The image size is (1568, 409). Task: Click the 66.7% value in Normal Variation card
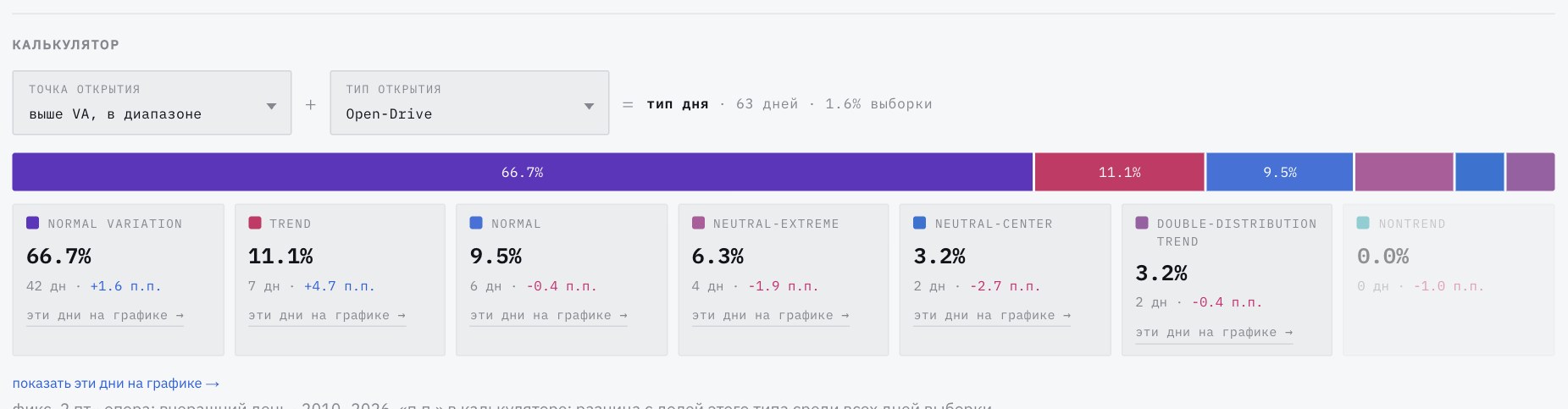pos(58,256)
